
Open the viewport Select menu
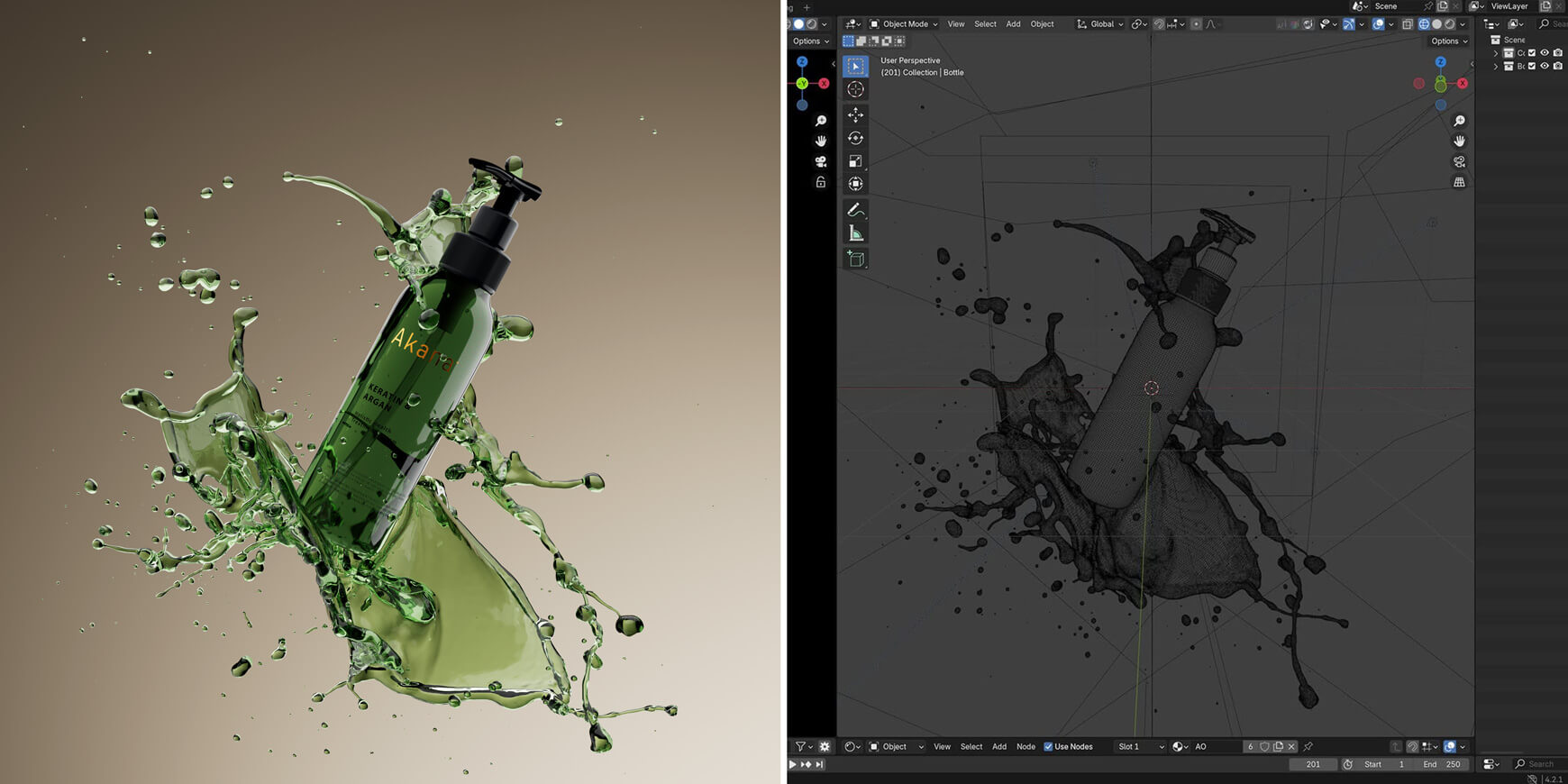(985, 24)
